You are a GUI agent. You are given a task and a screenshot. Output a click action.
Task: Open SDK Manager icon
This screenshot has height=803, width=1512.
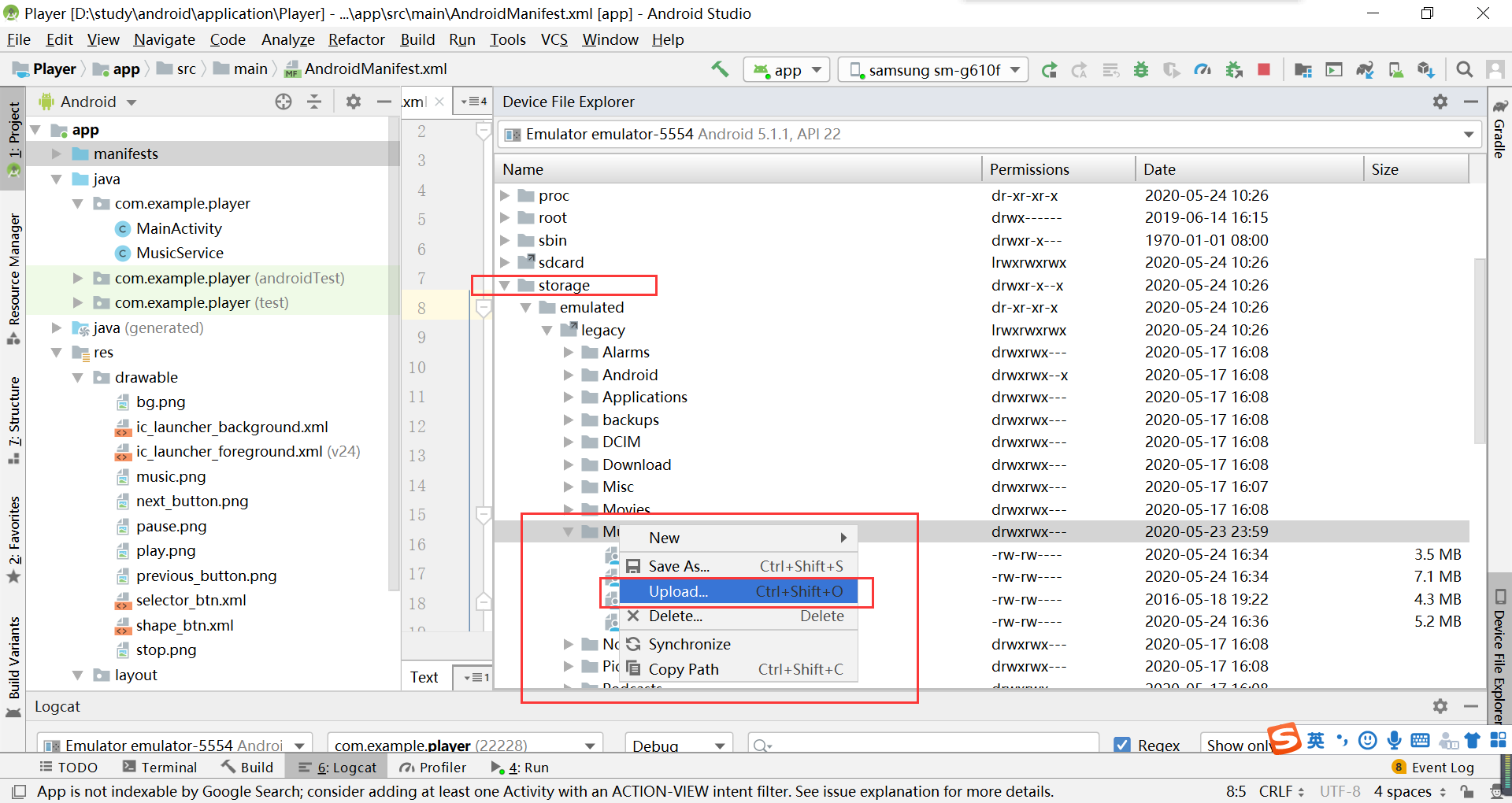pos(1426,70)
